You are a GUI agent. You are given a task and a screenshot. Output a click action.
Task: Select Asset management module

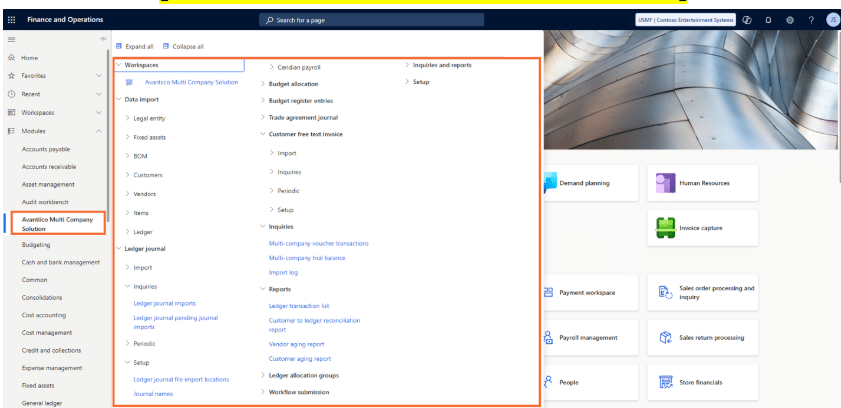pyautogui.click(x=48, y=184)
